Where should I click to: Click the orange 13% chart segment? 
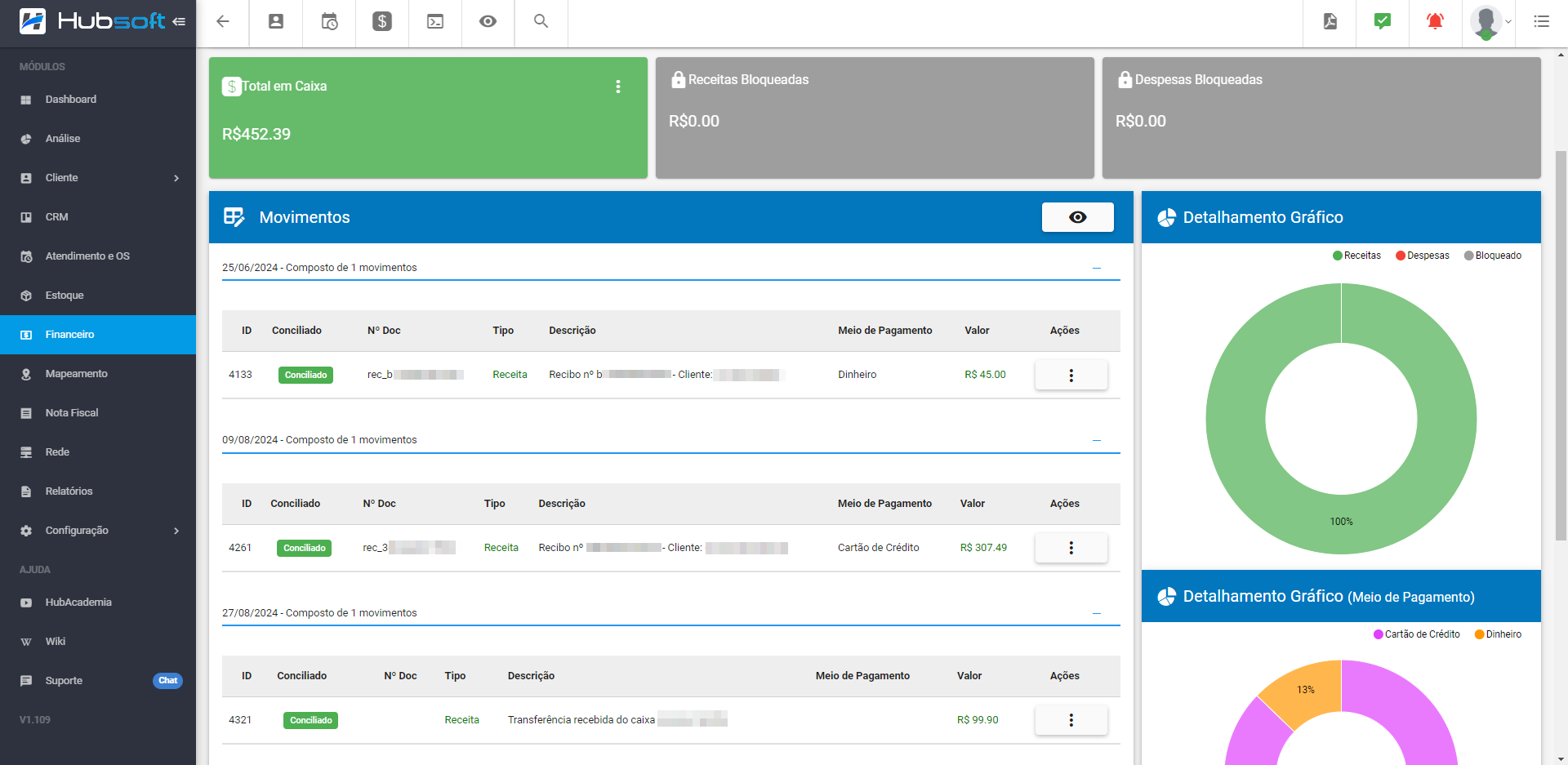1305,690
